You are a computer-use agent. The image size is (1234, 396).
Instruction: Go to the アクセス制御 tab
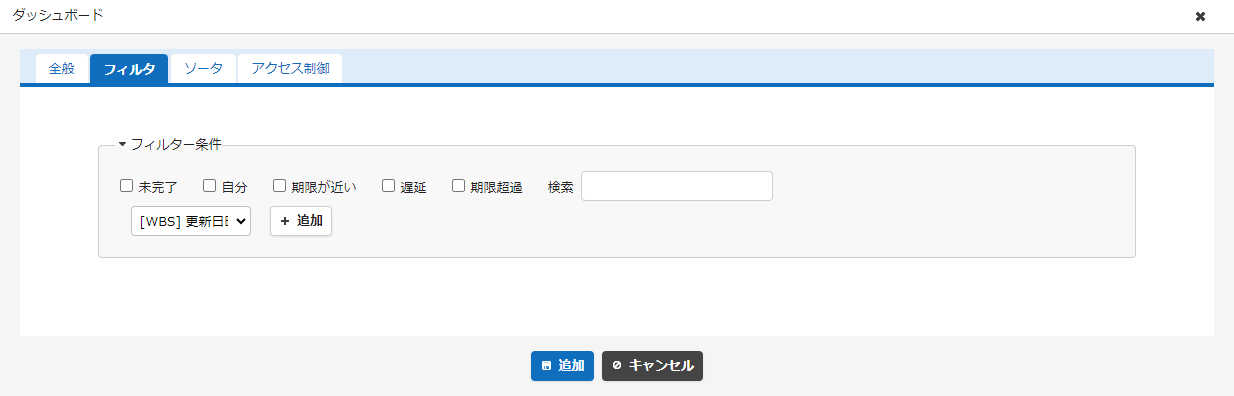[x=290, y=69]
